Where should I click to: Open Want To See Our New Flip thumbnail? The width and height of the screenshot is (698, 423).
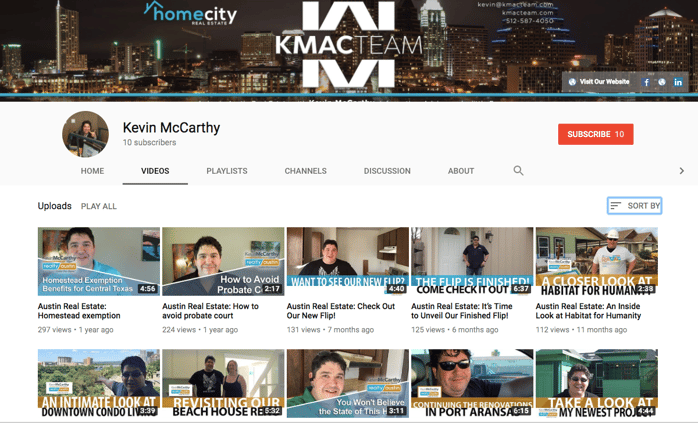pyautogui.click(x=348, y=261)
